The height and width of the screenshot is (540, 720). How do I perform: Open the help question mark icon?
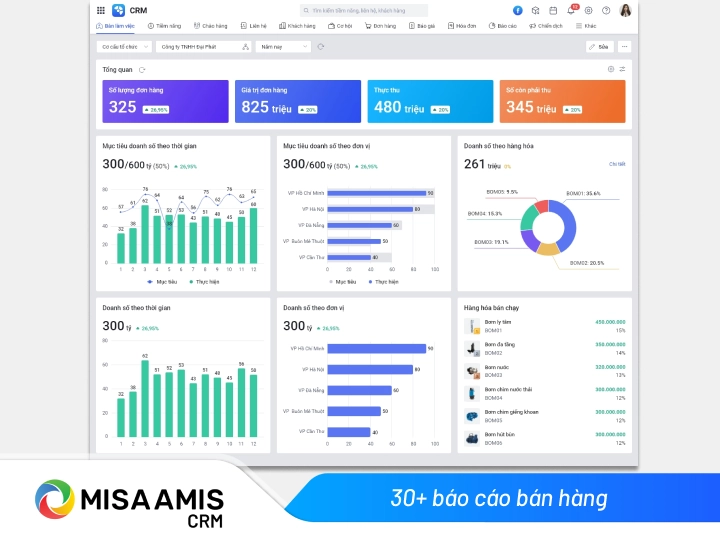(x=606, y=10)
